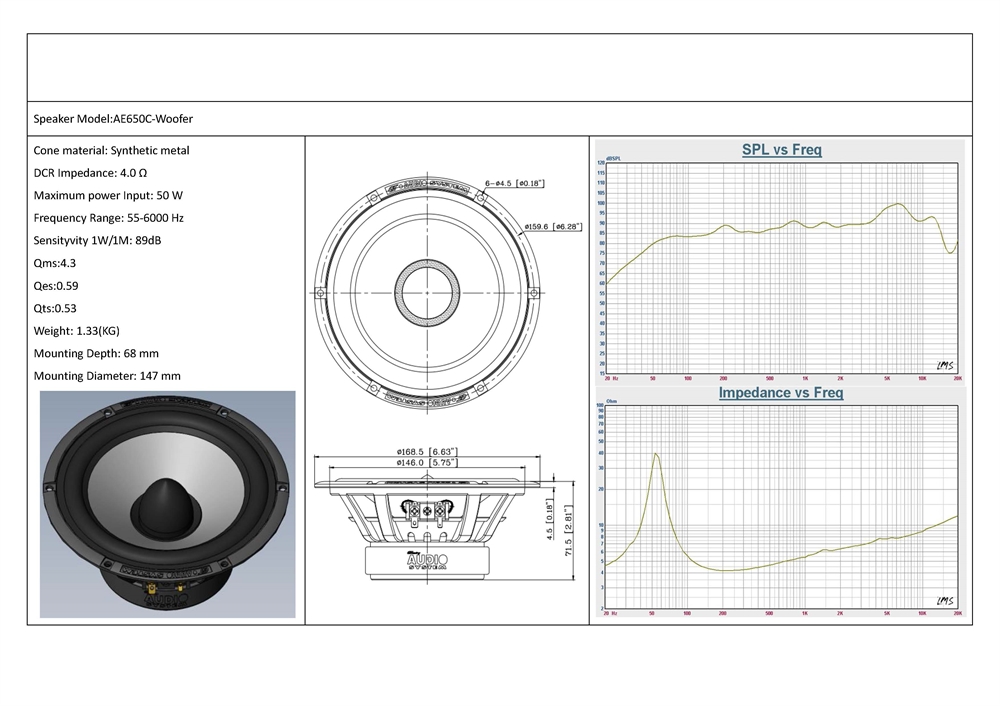Click the SPL vs Freq chart title
This screenshot has width=1000, height=706.
coord(781,150)
